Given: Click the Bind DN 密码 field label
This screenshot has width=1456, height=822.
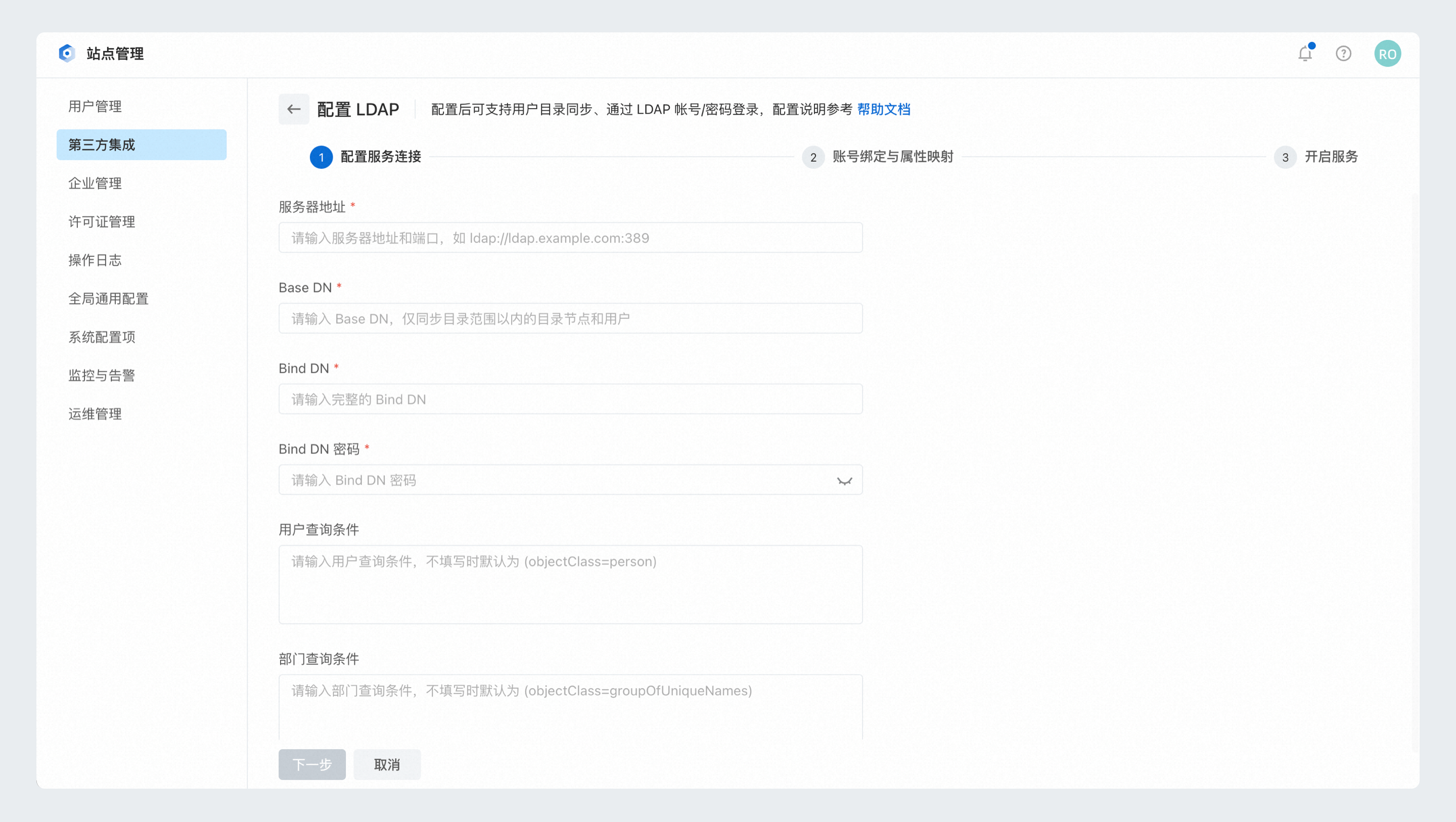Looking at the screenshot, I should point(320,449).
